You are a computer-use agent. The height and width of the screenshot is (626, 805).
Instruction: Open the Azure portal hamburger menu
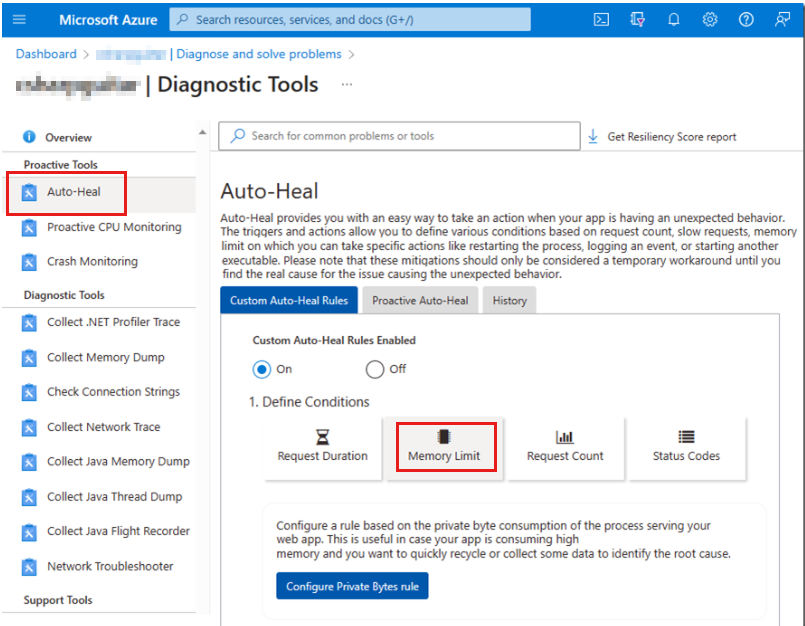click(x=18, y=18)
